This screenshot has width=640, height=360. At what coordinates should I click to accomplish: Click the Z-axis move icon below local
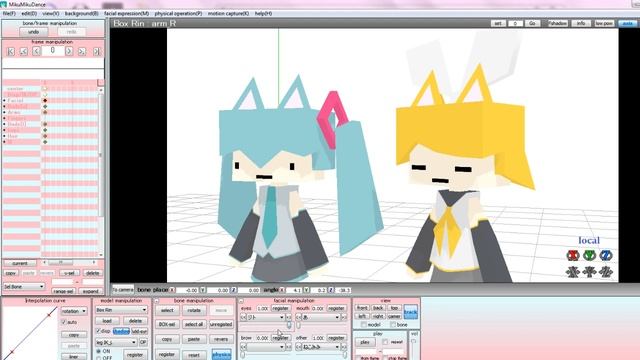pos(605,271)
